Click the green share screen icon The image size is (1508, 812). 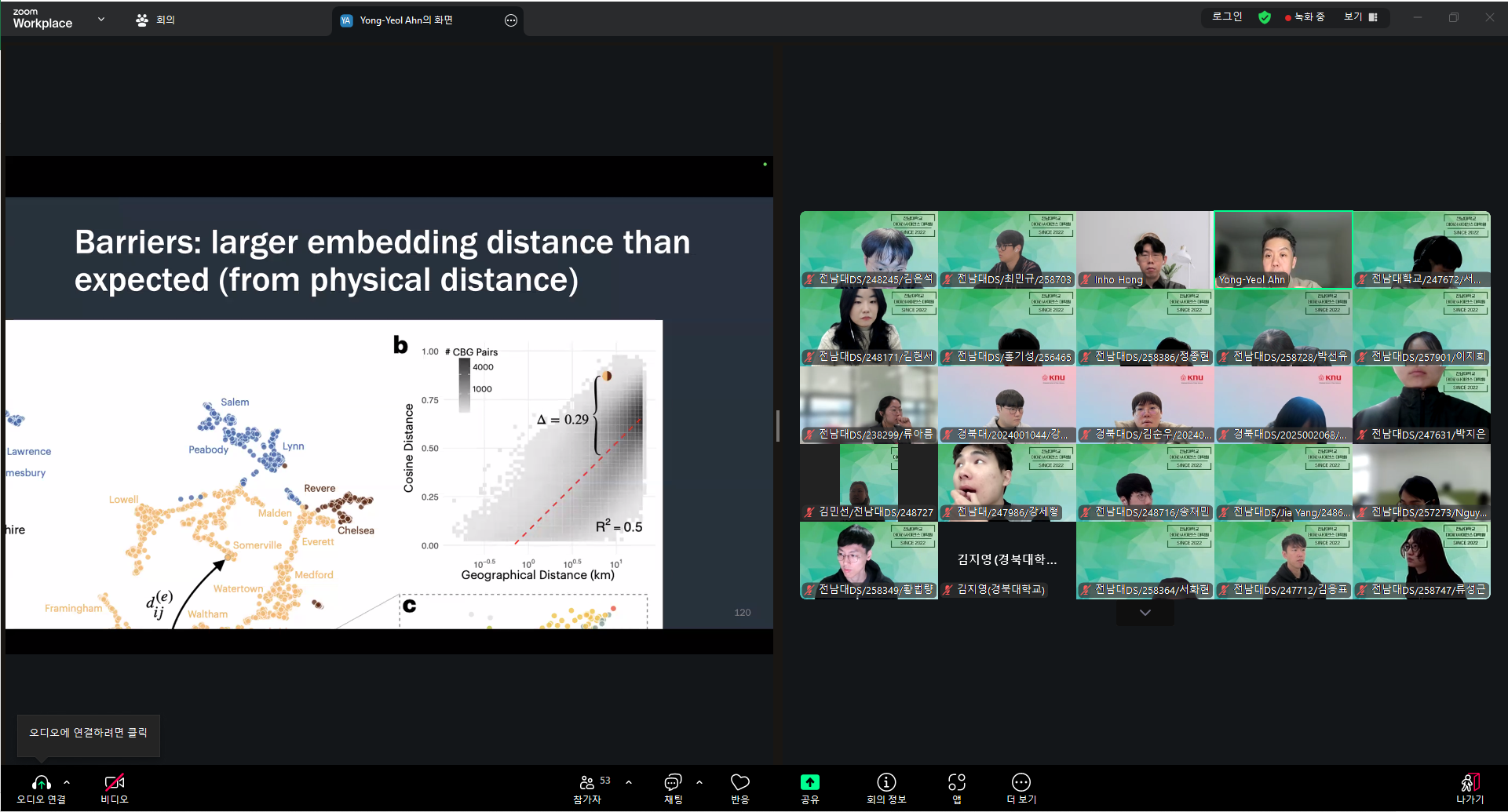pyautogui.click(x=809, y=783)
